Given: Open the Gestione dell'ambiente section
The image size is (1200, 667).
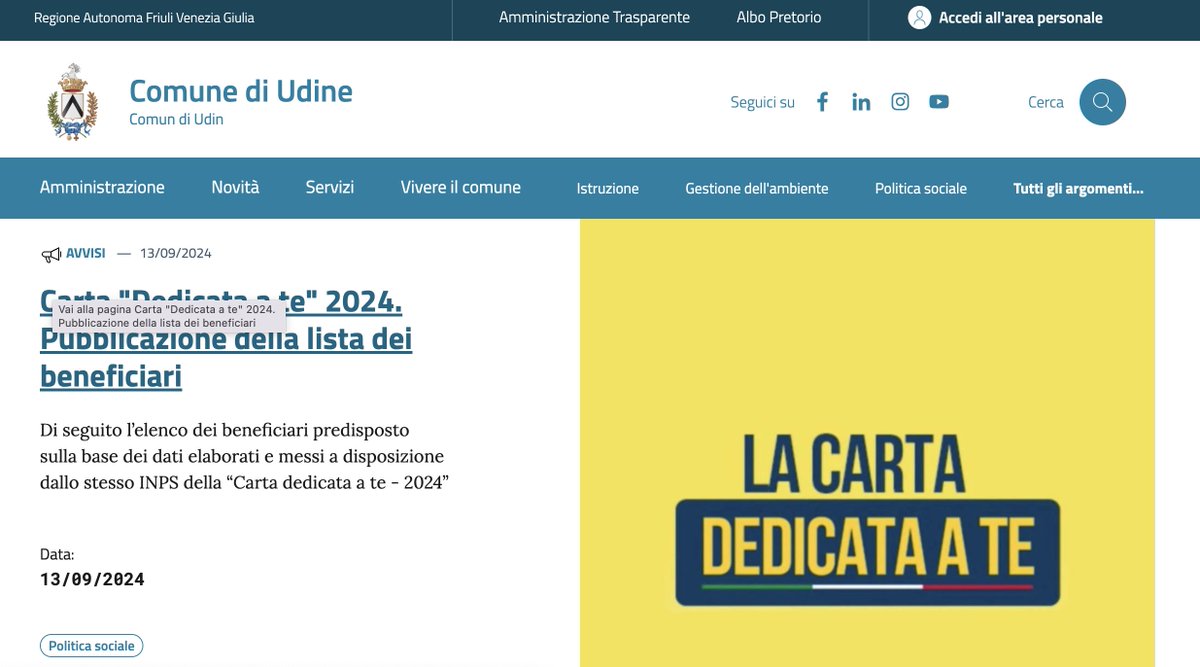Looking at the screenshot, I should (756, 188).
